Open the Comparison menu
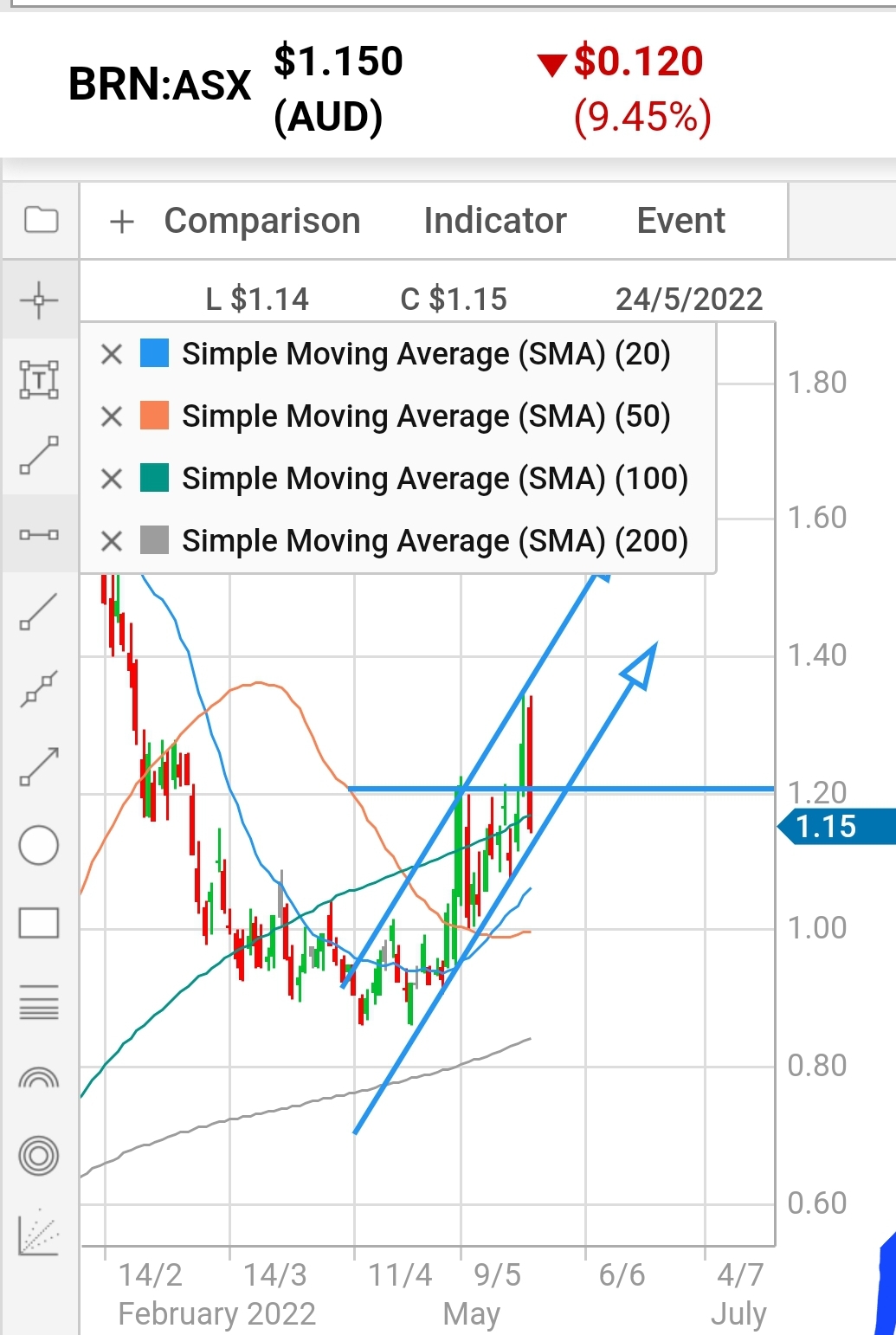The width and height of the screenshot is (896, 1335). pos(262,221)
